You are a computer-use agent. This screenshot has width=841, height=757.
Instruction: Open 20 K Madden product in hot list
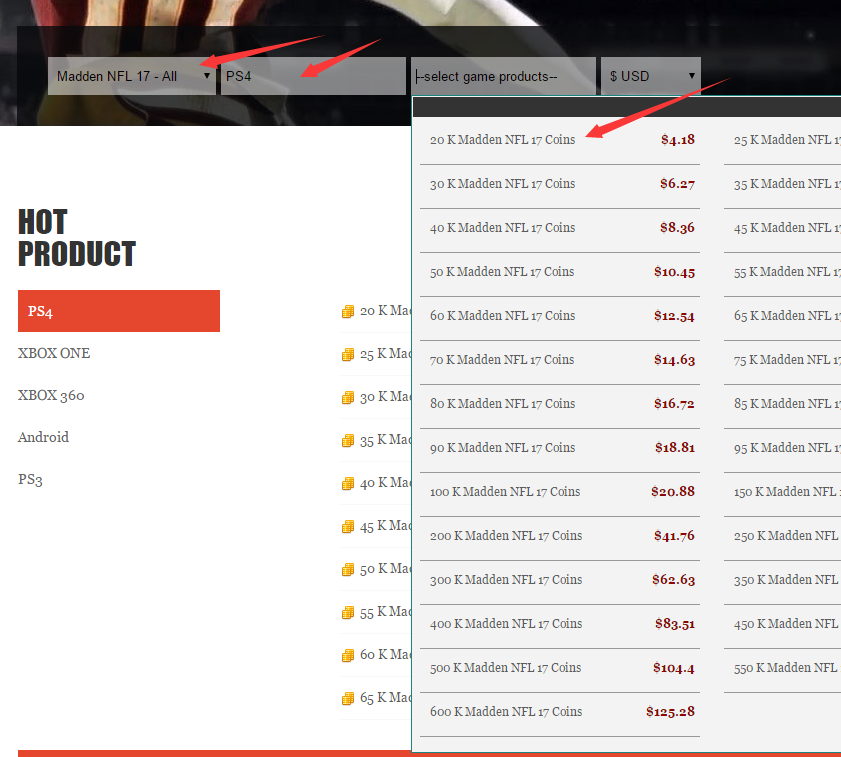tap(385, 311)
